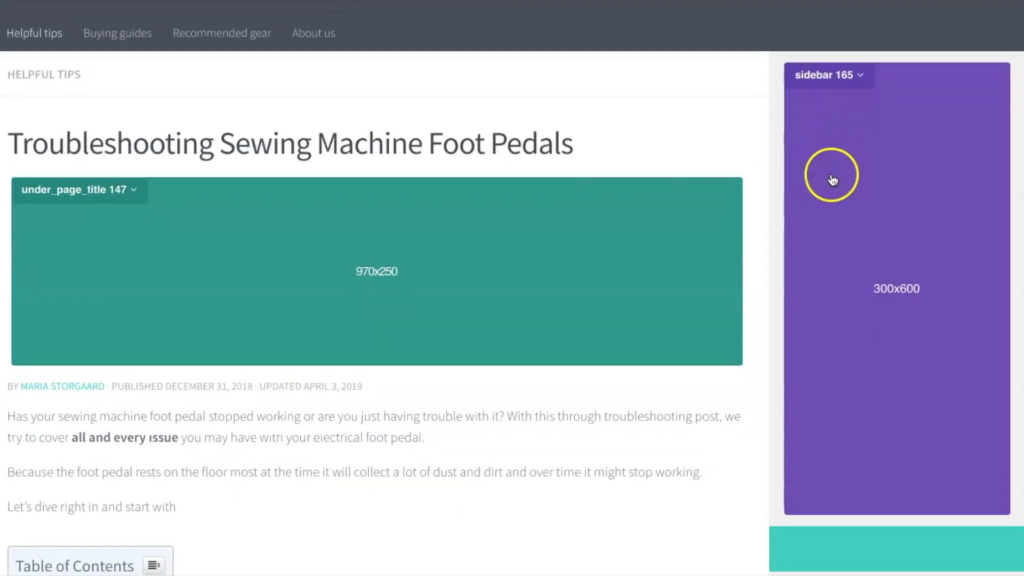Toggle the Table of Contents list icon
The width and height of the screenshot is (1024, 576).
click(x=153, y=565)
